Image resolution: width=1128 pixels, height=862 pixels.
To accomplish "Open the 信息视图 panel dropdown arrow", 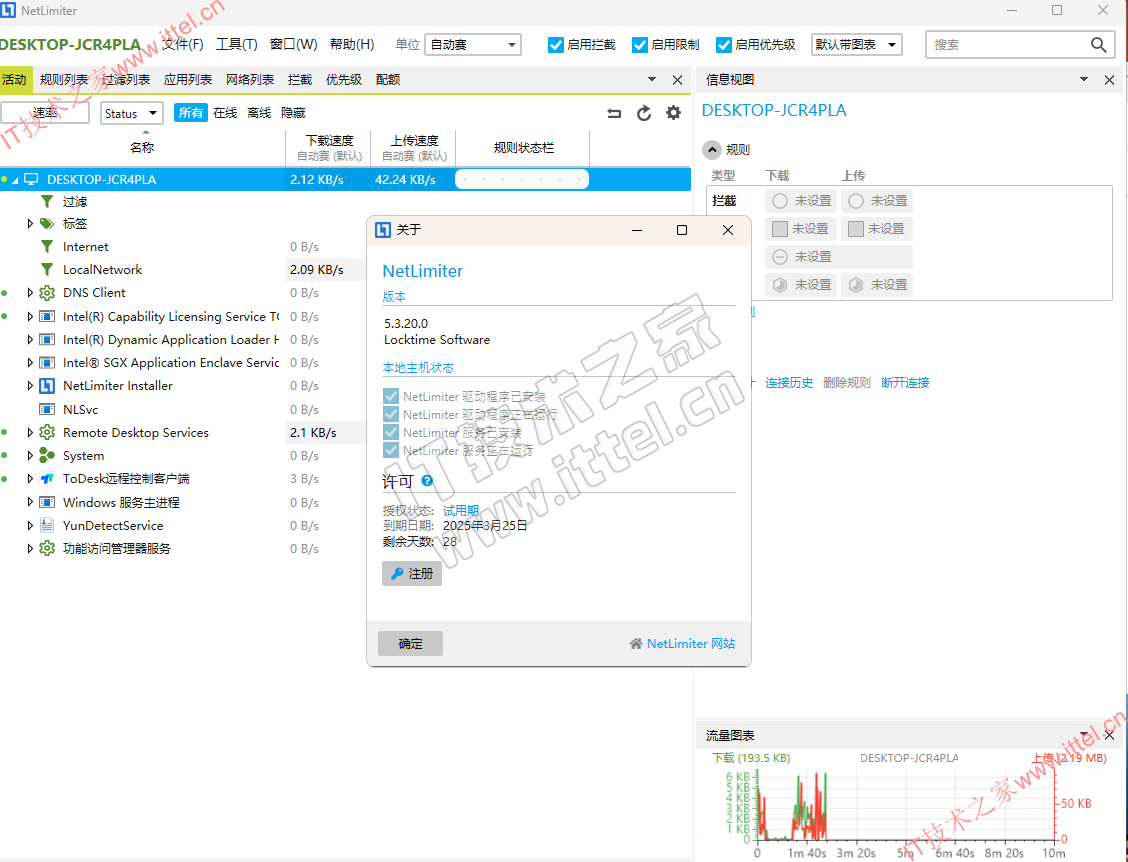I will point(1083,79).
